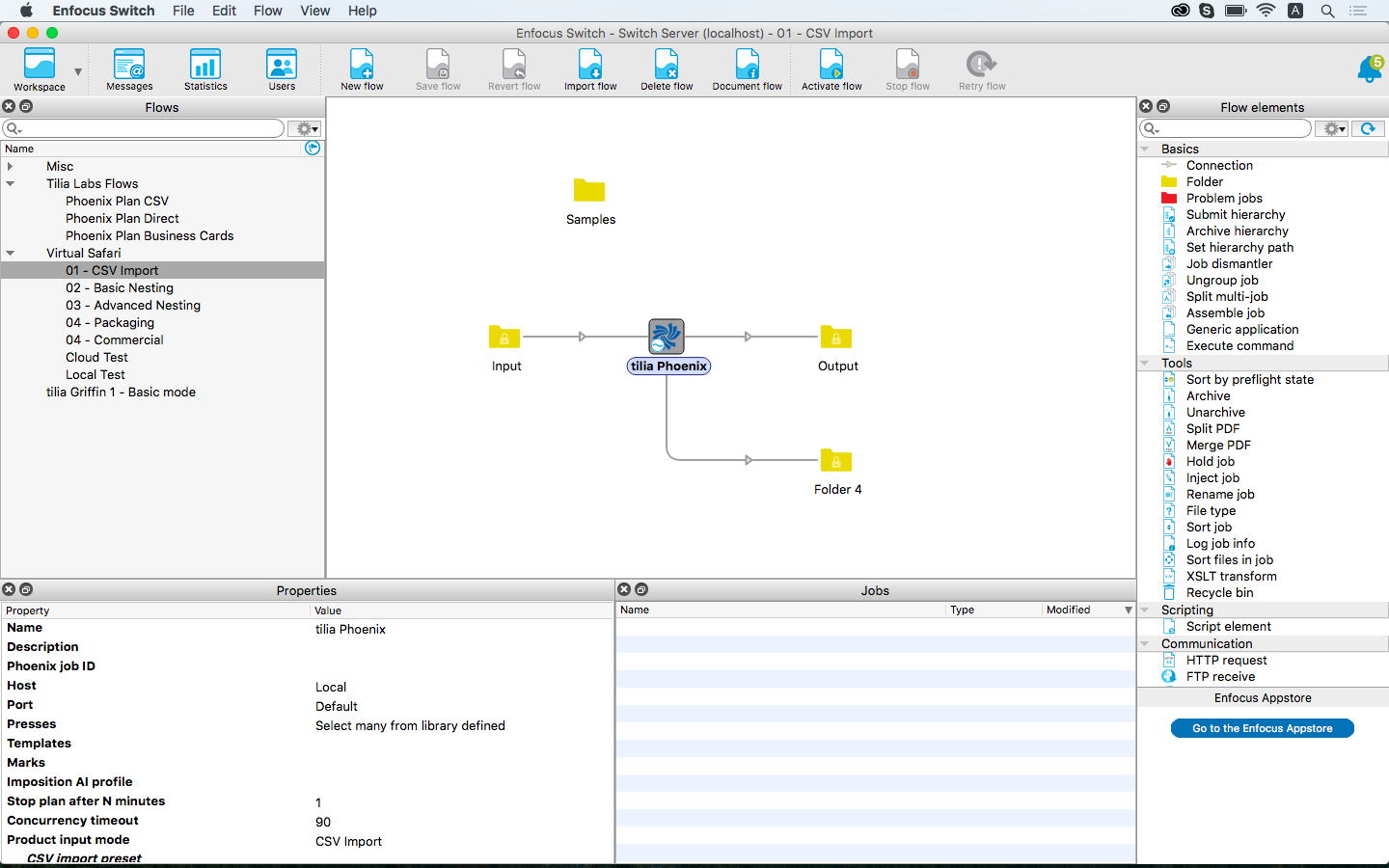Collapse the Virtual Safari group

point(10,254)
